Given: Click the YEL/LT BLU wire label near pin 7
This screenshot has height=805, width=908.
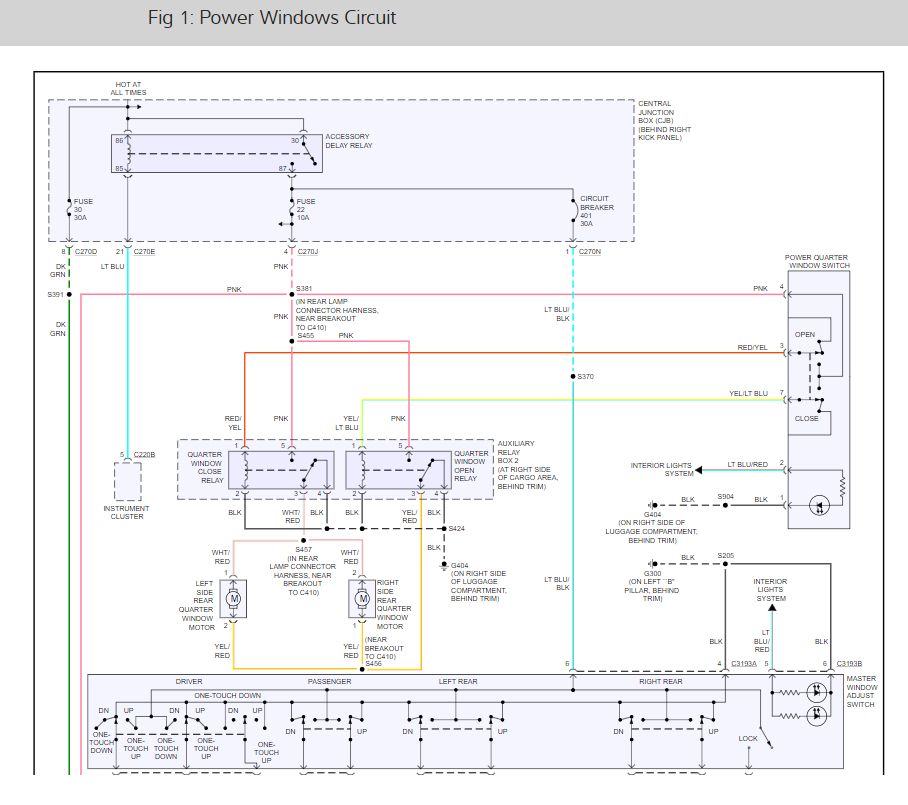Looking at the screenshot, I should (748, 393).
